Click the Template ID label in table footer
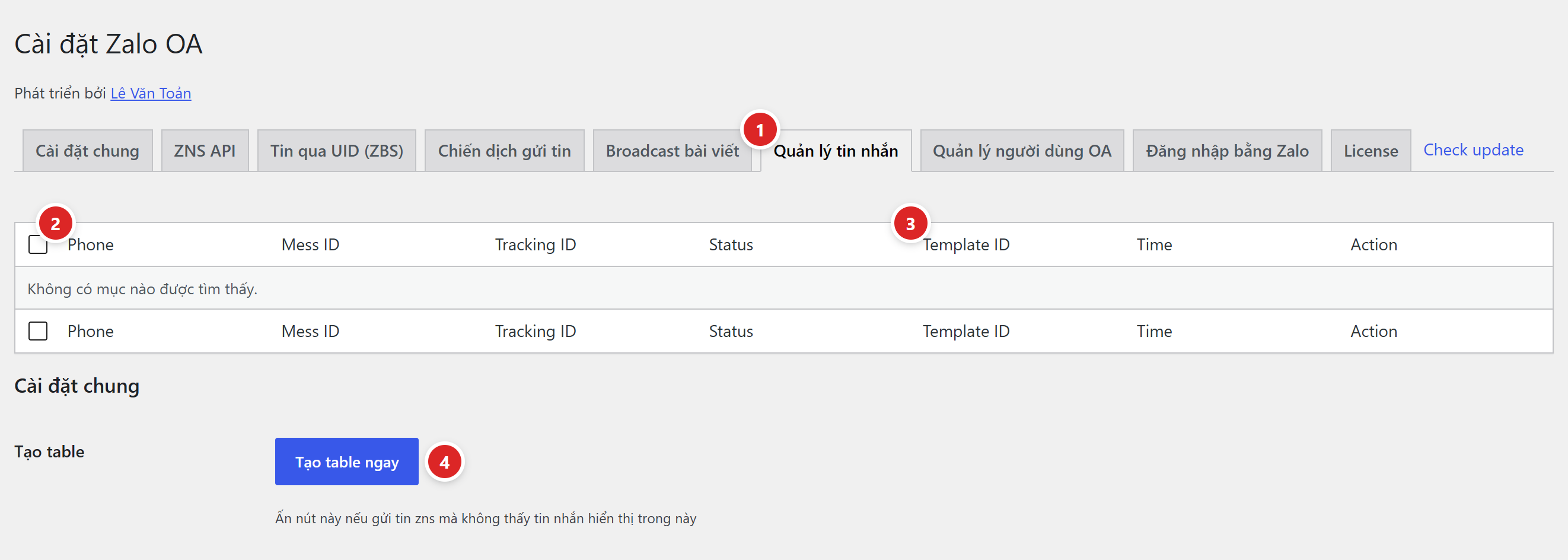This screenshot has height=560, width=1568. (x=966, y=331)
